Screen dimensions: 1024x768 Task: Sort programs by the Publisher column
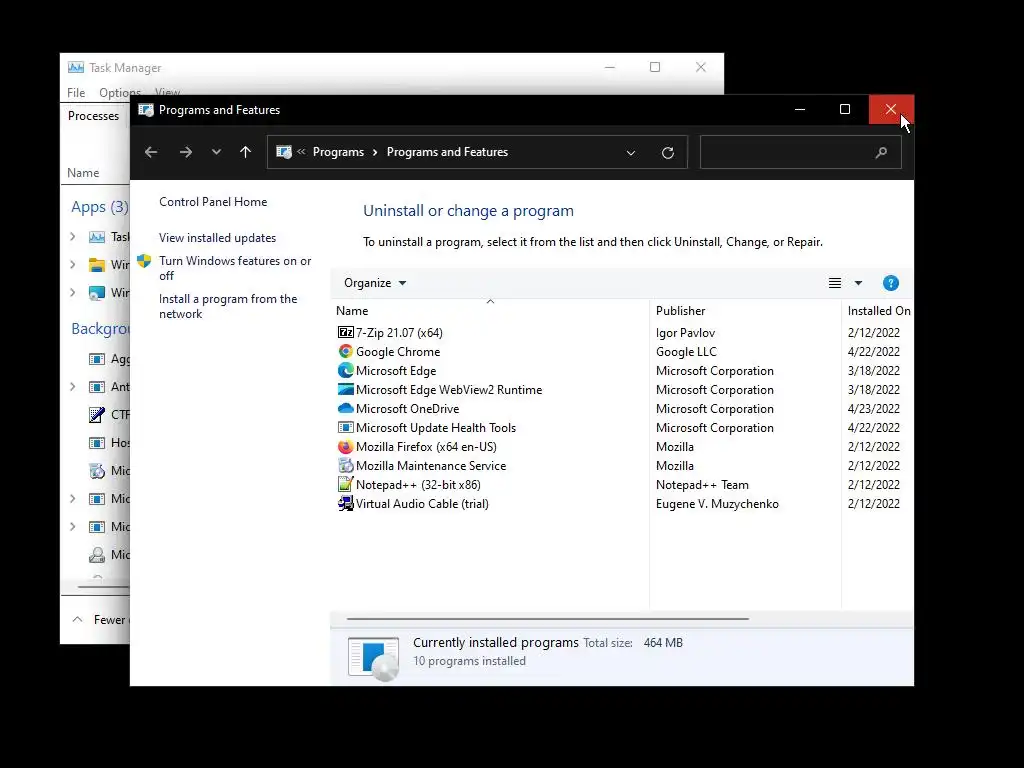tap(680, 311)
